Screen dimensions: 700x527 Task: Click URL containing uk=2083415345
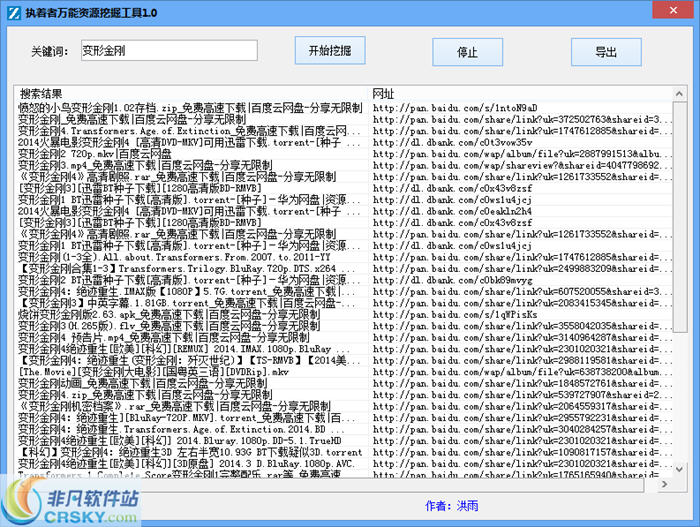coord(522,303)
